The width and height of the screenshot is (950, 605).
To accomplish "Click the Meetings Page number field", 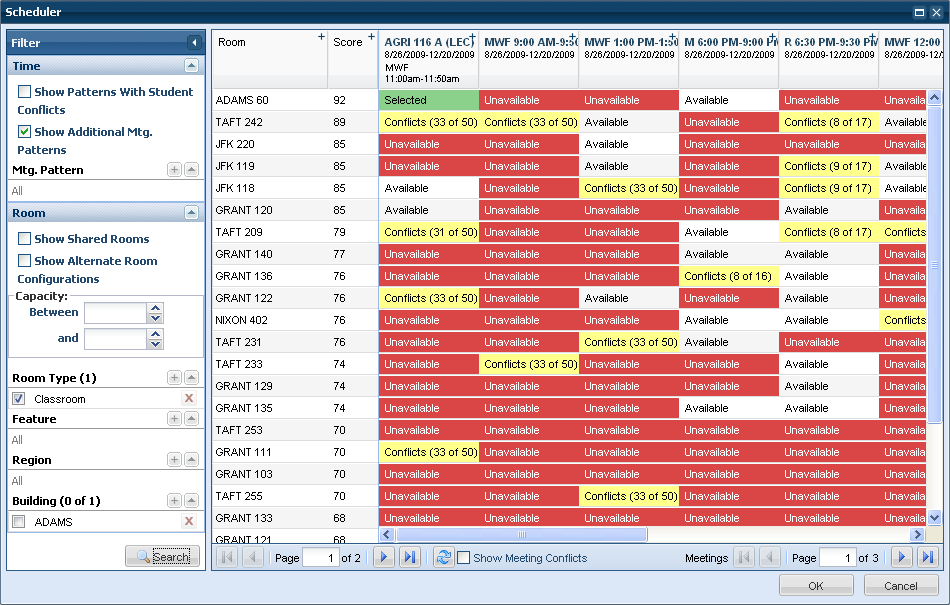I will 837,558.
